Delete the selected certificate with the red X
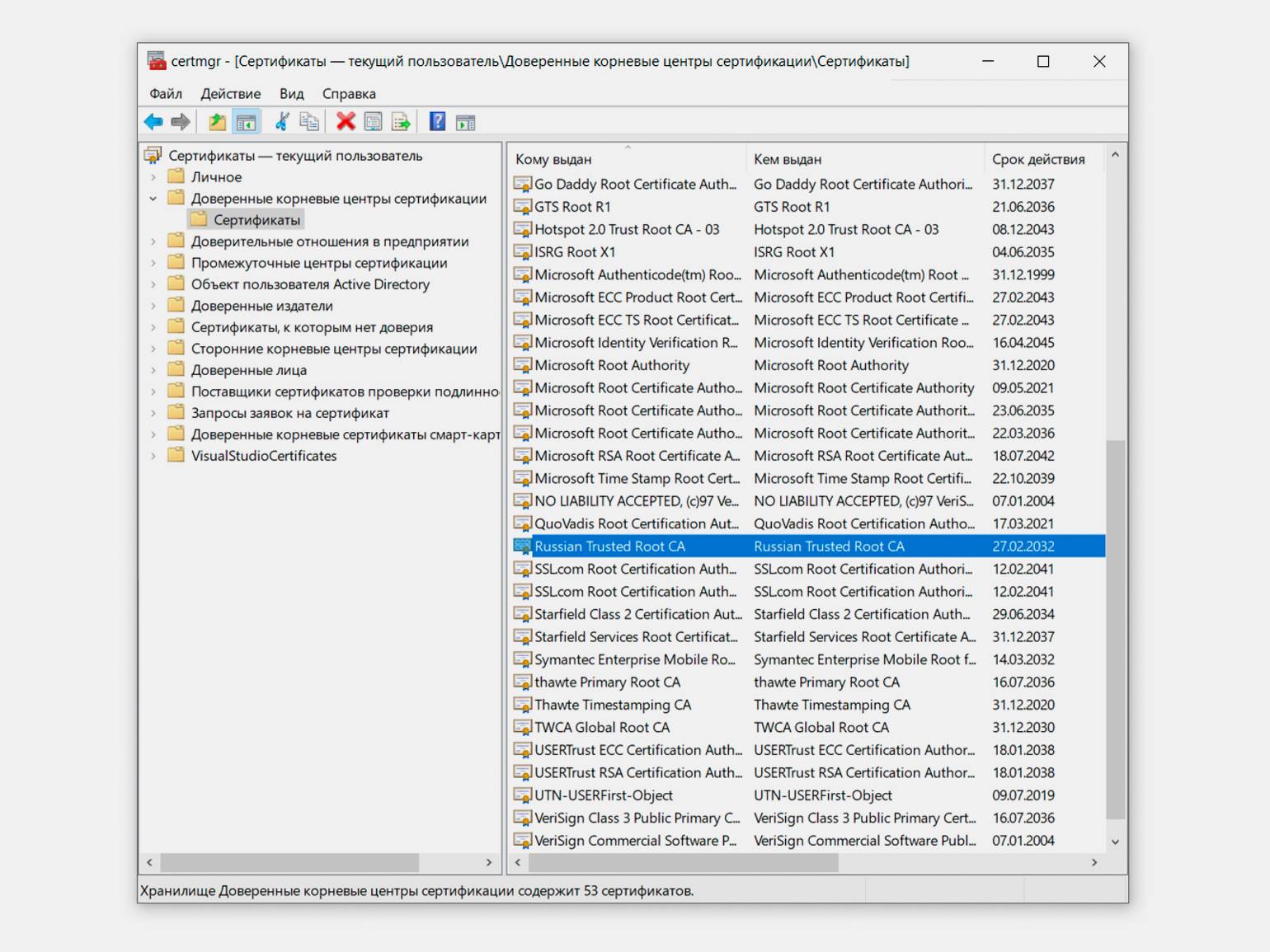Image resolution: width=1270 pixels, height=952 pixels. click(346, 122)
